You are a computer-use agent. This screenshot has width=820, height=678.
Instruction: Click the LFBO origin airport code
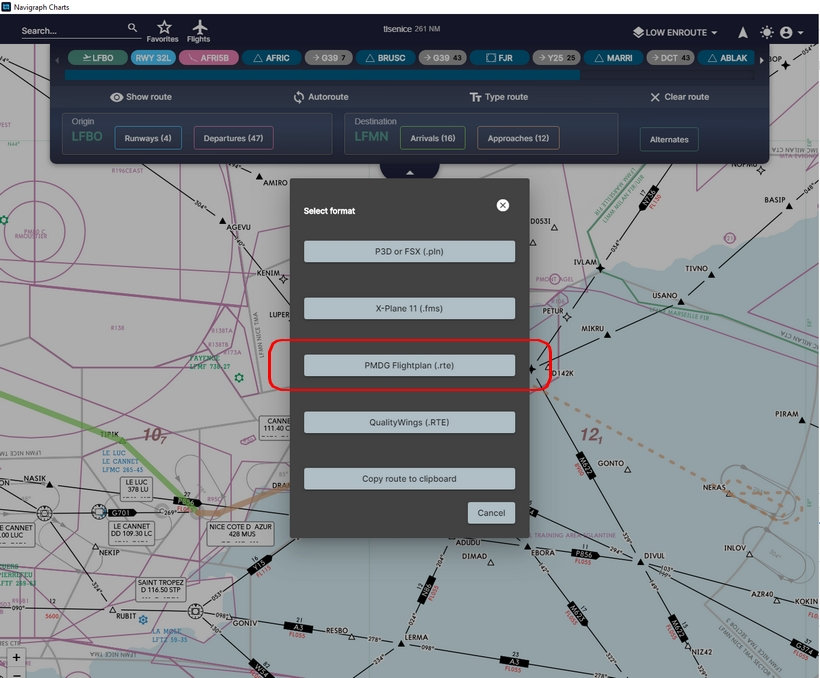[x=87, y=137]
